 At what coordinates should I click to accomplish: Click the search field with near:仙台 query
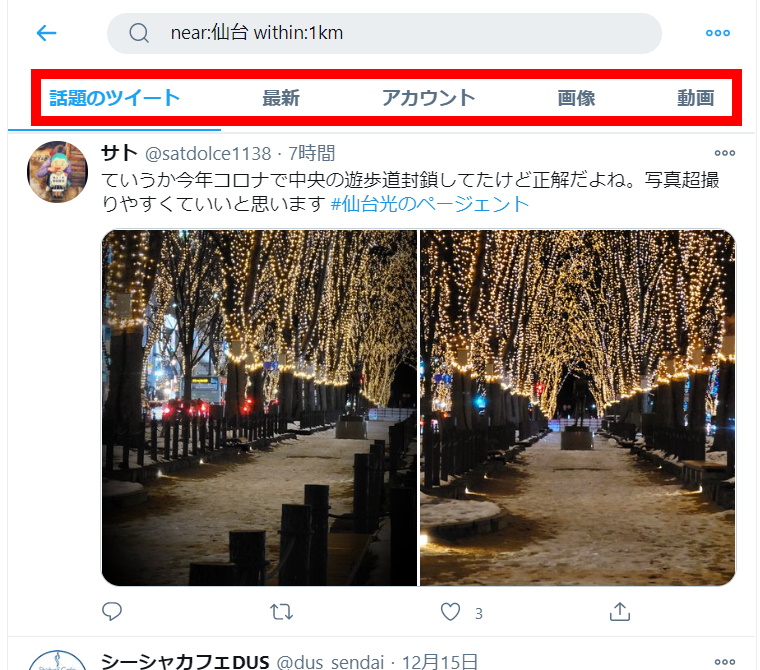point(384,33)
